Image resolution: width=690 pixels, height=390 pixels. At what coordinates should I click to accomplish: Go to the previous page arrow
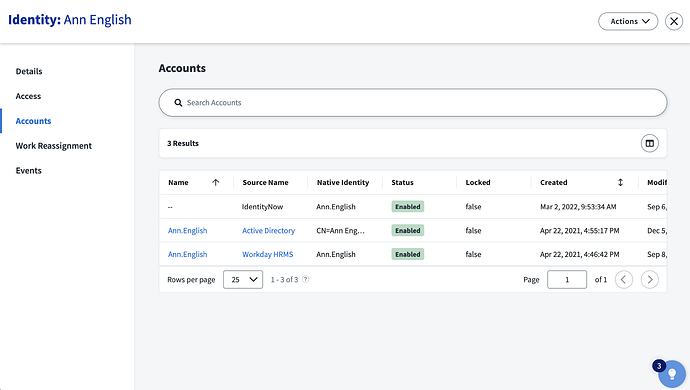click(624, 280)
